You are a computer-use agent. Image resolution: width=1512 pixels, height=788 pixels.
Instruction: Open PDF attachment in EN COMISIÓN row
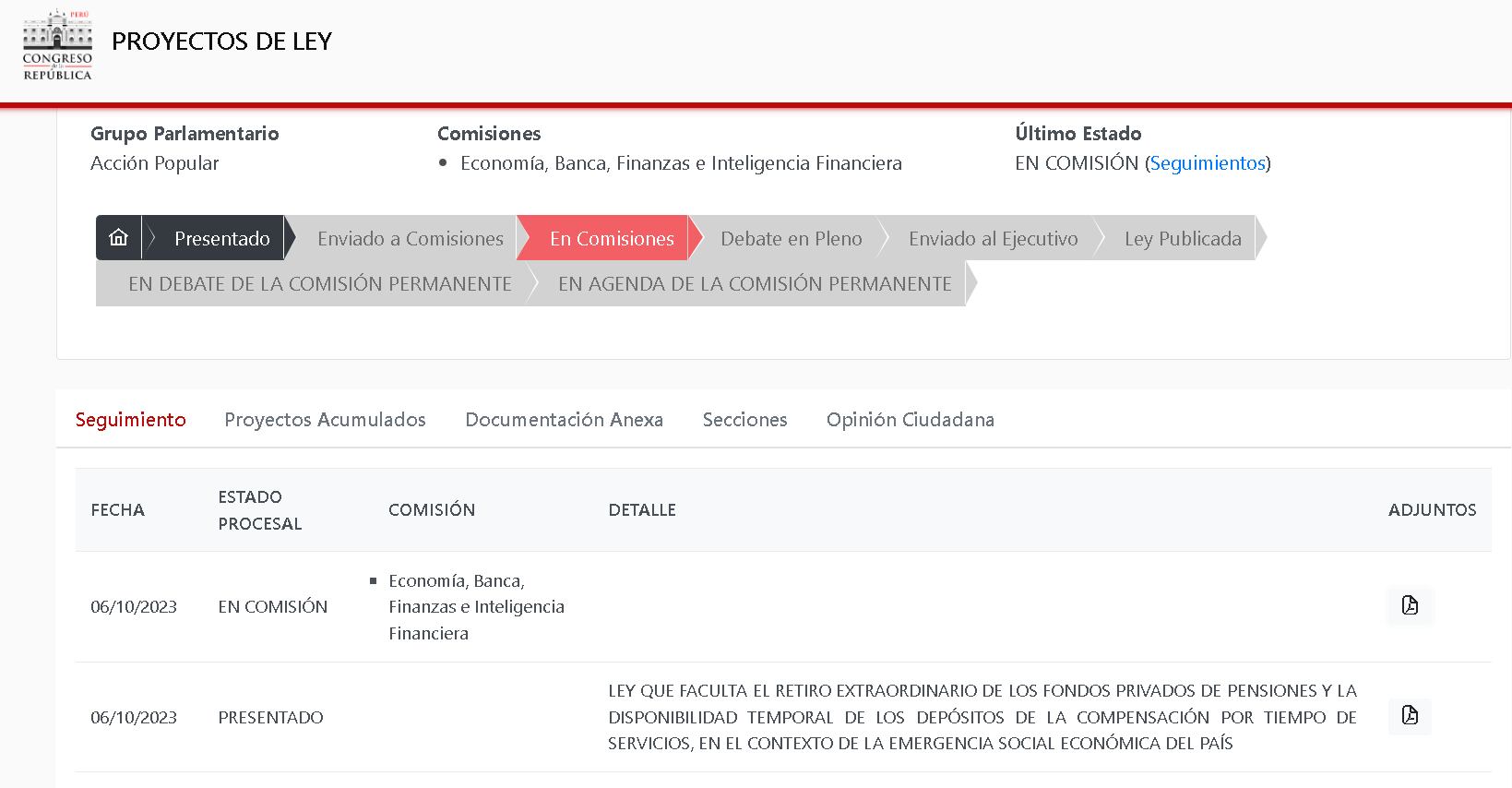pos(1410,605)
